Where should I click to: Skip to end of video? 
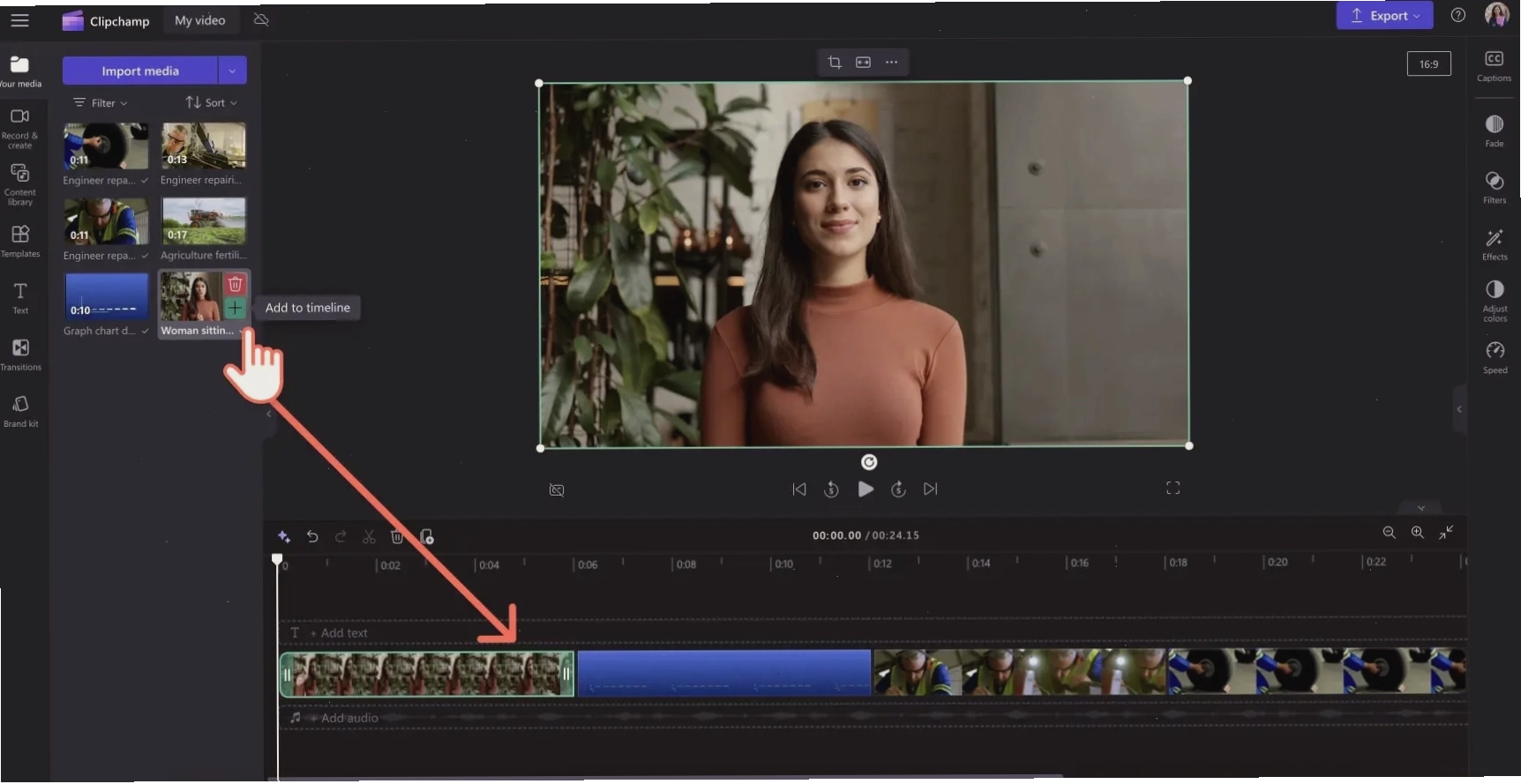930,489
